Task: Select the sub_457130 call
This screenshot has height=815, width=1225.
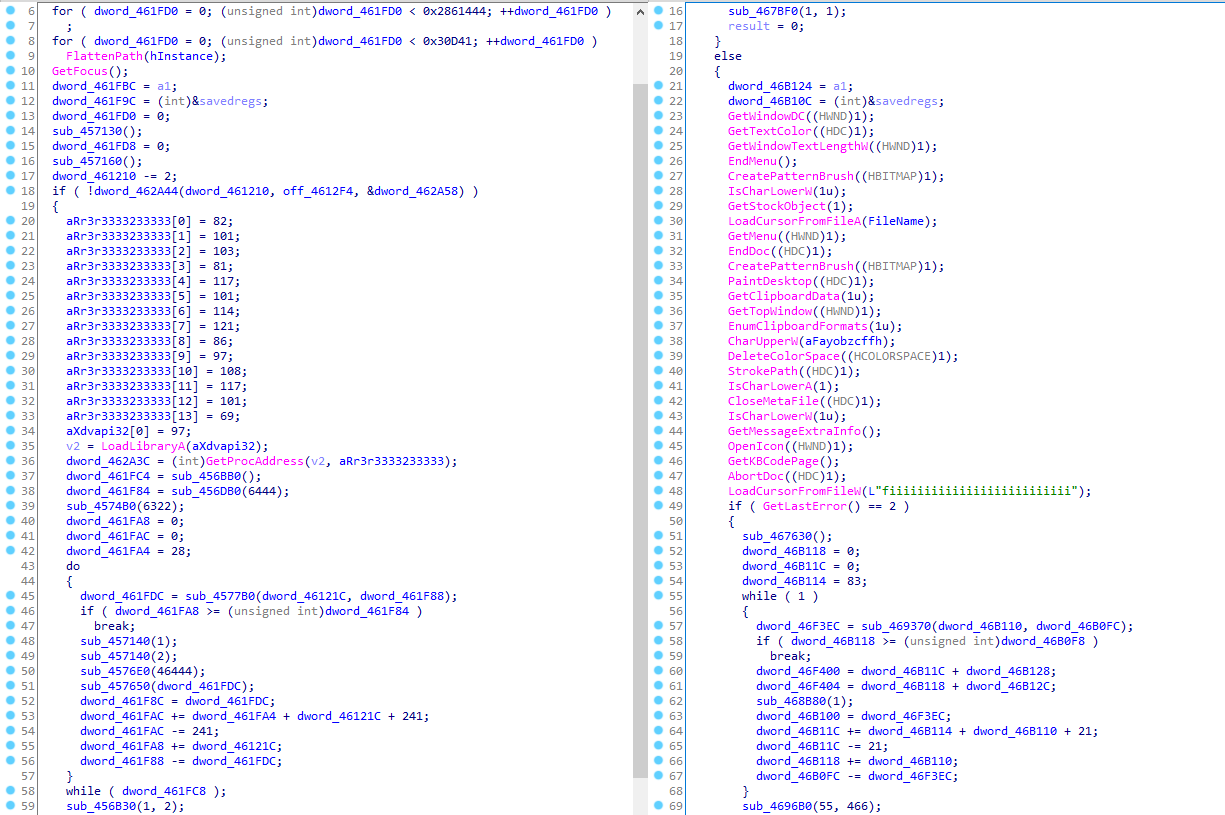Action: pyautogui.click(x=87, y=131)
